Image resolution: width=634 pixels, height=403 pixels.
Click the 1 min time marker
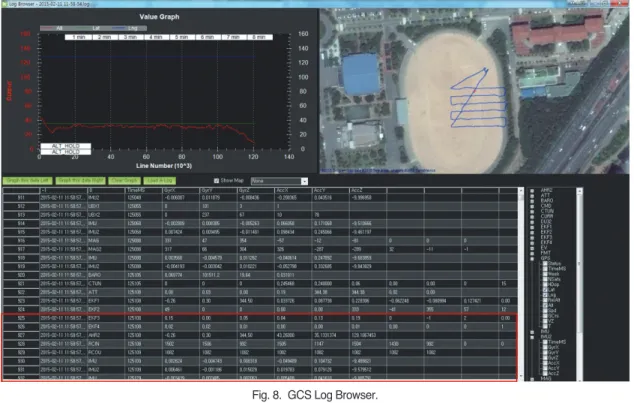click(78, 37)
